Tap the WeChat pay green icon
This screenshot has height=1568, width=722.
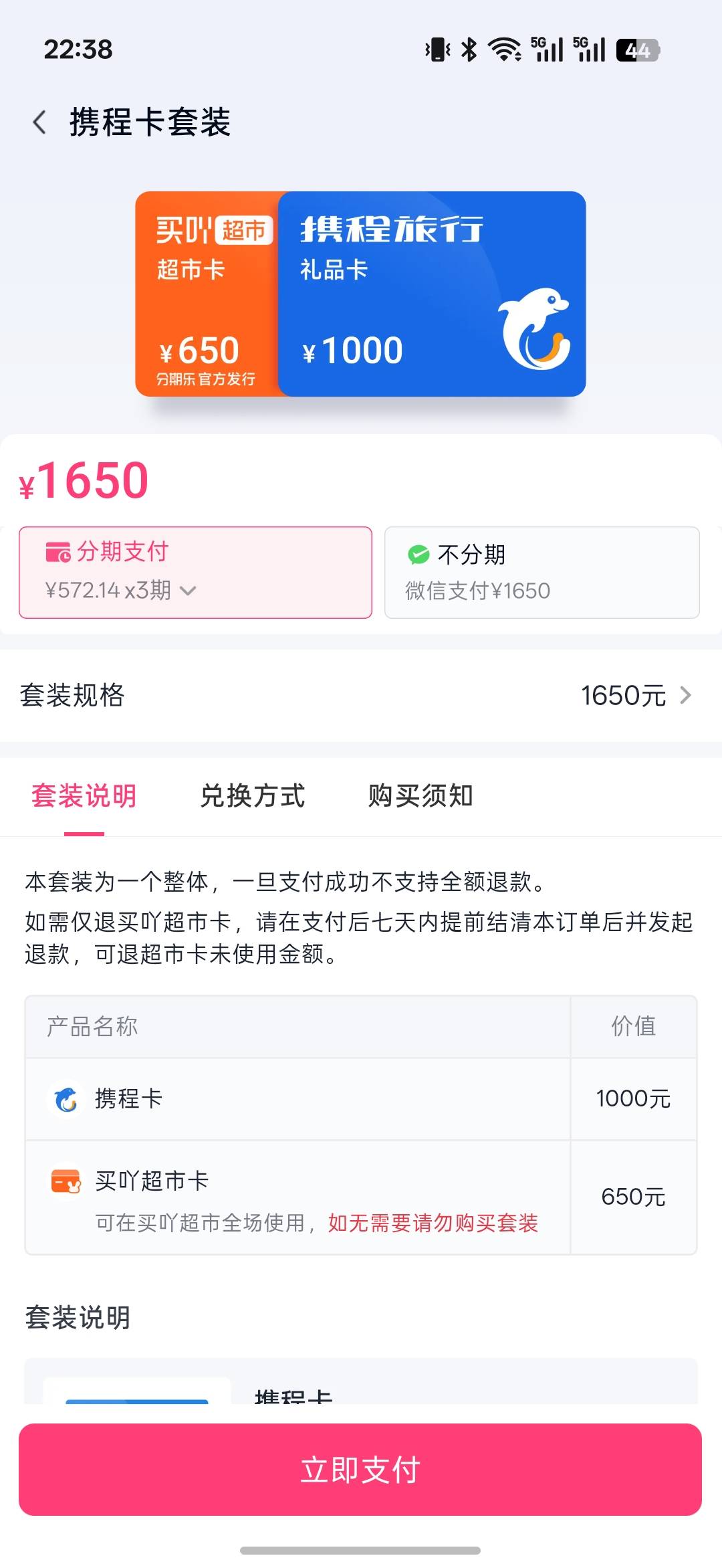pos(418,554)
